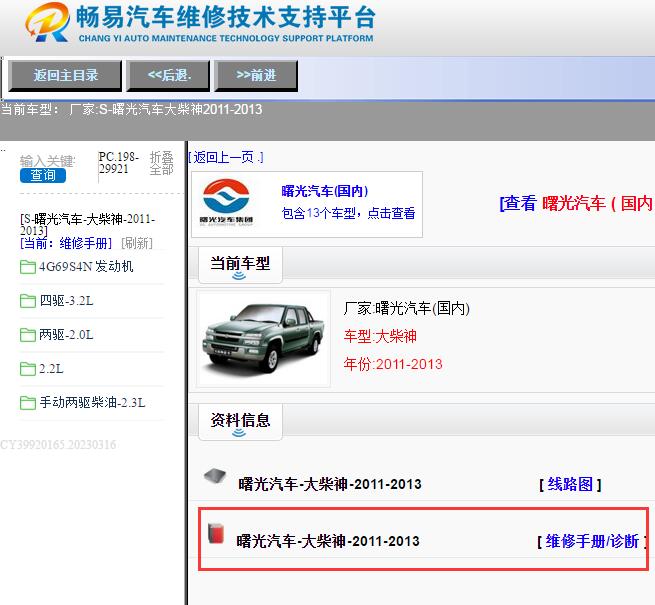
Task: Select the 资料信息 tab
Action: (240, 422)
